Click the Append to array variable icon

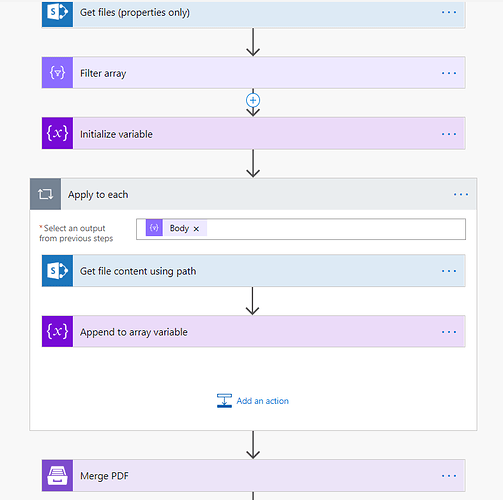tap(57, 332)
